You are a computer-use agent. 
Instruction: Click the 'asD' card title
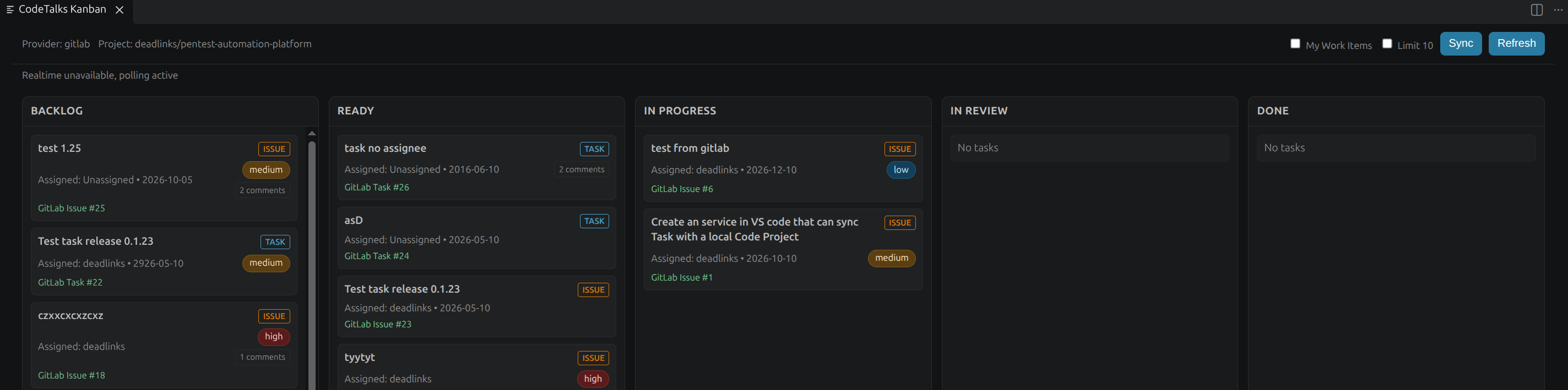coord(354,221)
